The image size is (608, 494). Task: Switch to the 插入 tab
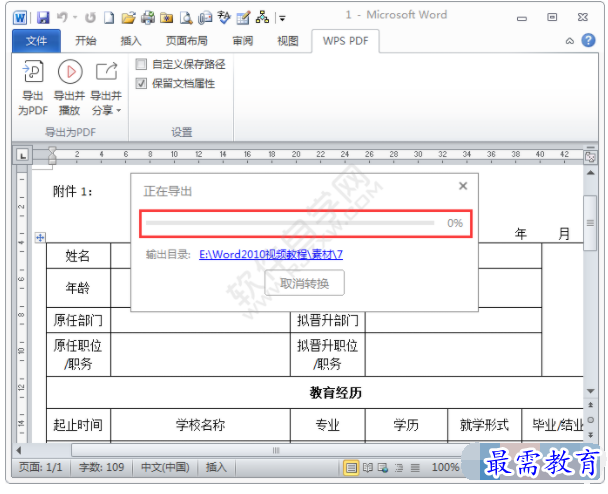tap(131, 41)
